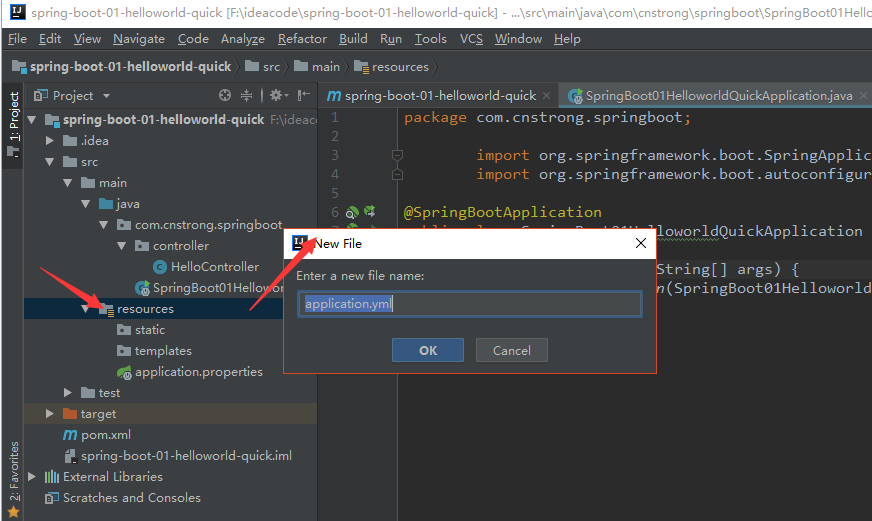Click the orange target folder icon

click(70, 414)
